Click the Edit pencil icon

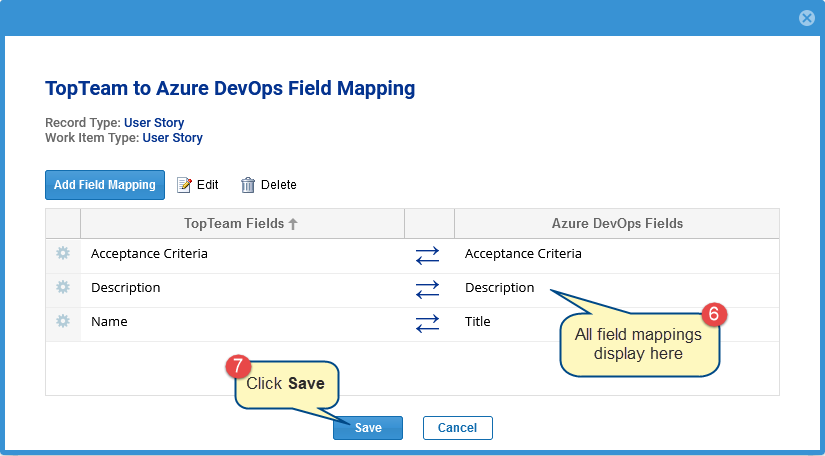click(x=184, y=185)
